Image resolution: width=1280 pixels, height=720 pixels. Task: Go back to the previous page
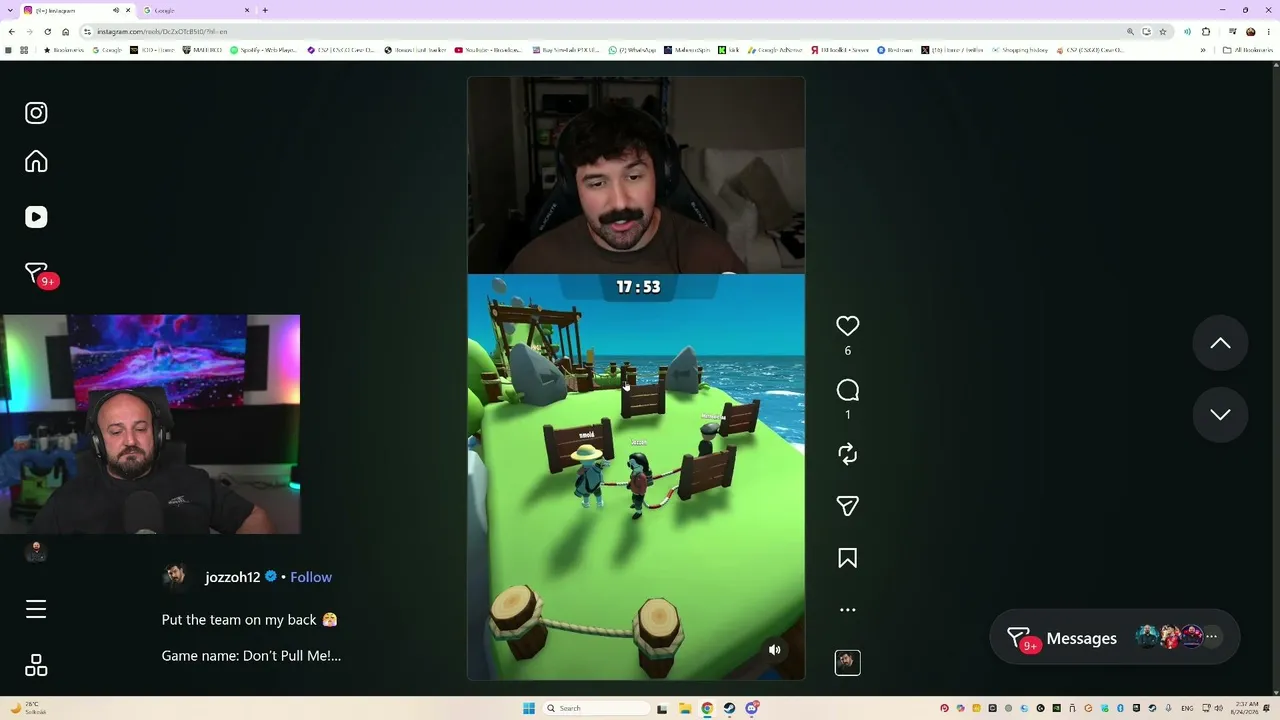[10, 31]
